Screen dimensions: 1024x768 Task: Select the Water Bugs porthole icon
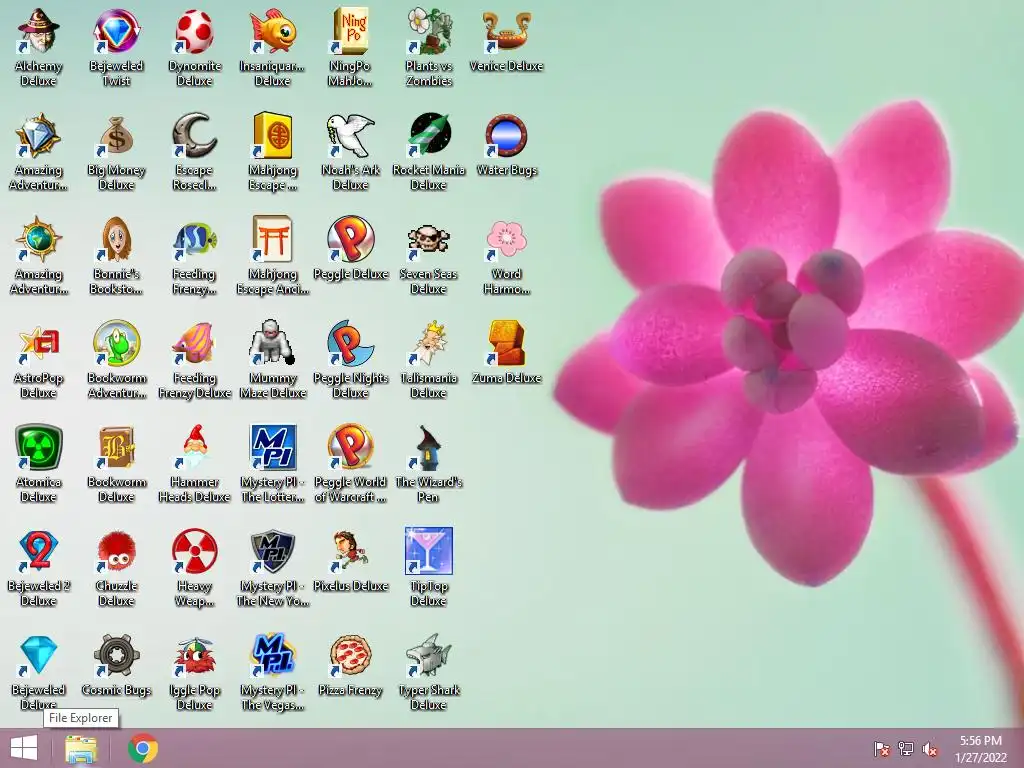point(507,136)
